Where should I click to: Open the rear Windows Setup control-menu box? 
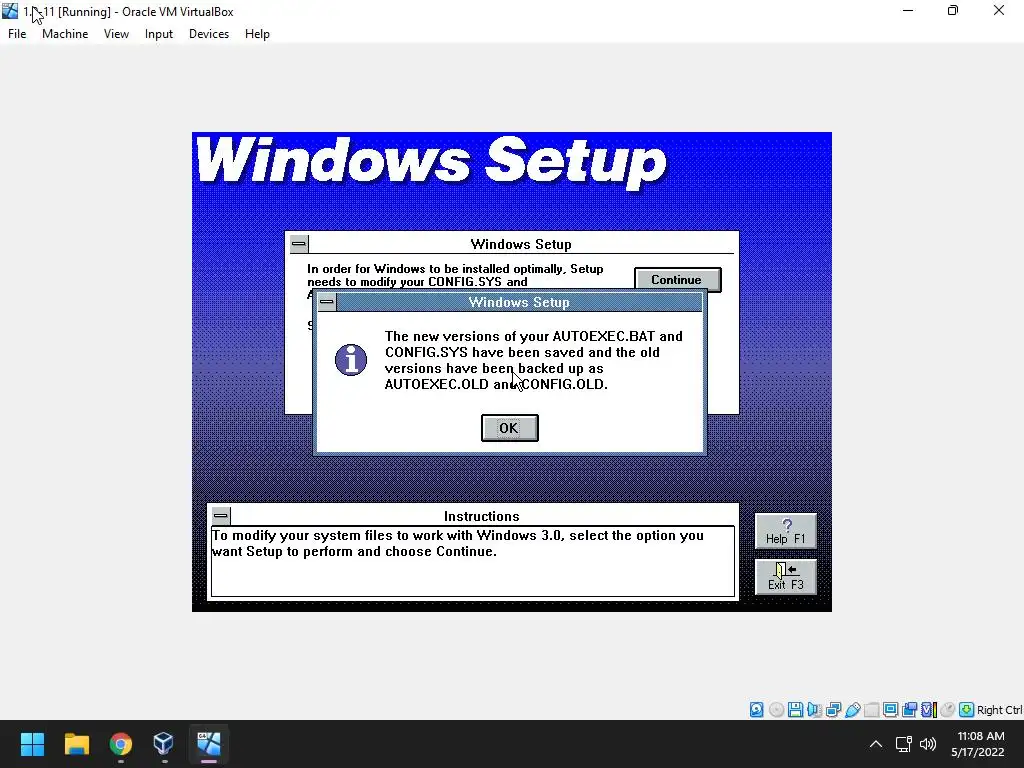pyautogui.click(x=298, y=244)
